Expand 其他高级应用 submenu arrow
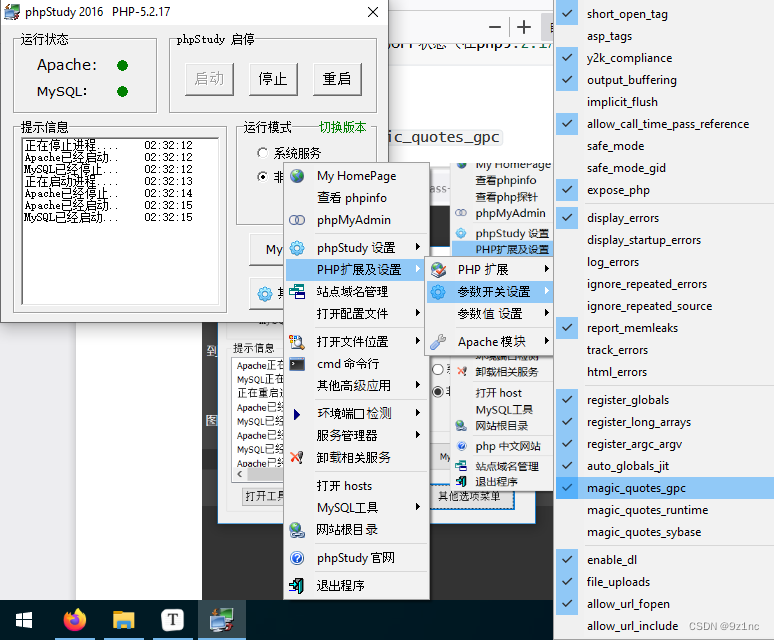Image resolution: width=774 pixels, height=640 pixels. point(418,384)
